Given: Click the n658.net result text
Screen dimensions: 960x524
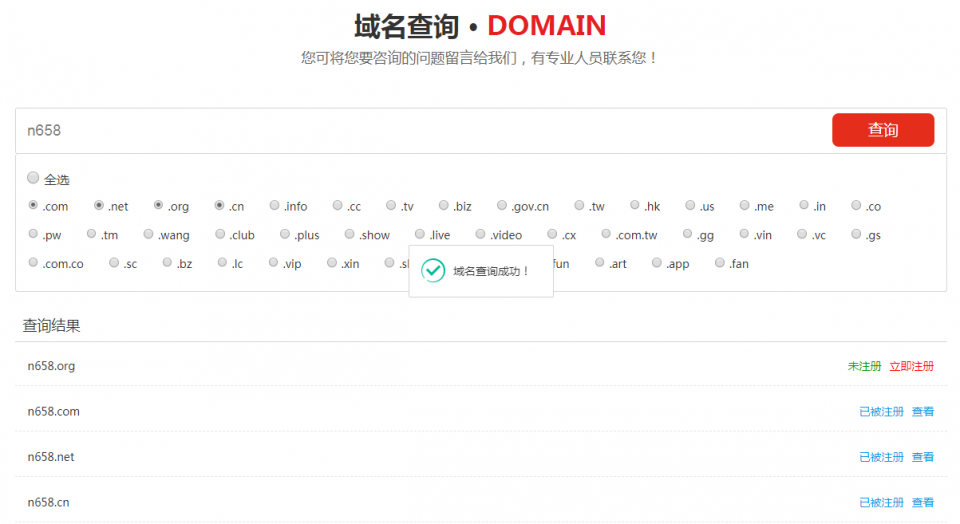Looking at the screenshot, I should click(x=51, y=457).
